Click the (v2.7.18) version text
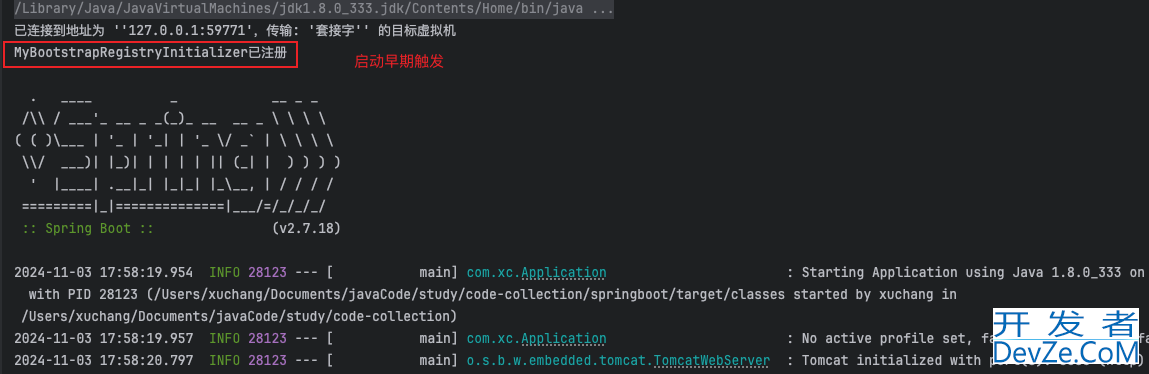 pos(306,229)
